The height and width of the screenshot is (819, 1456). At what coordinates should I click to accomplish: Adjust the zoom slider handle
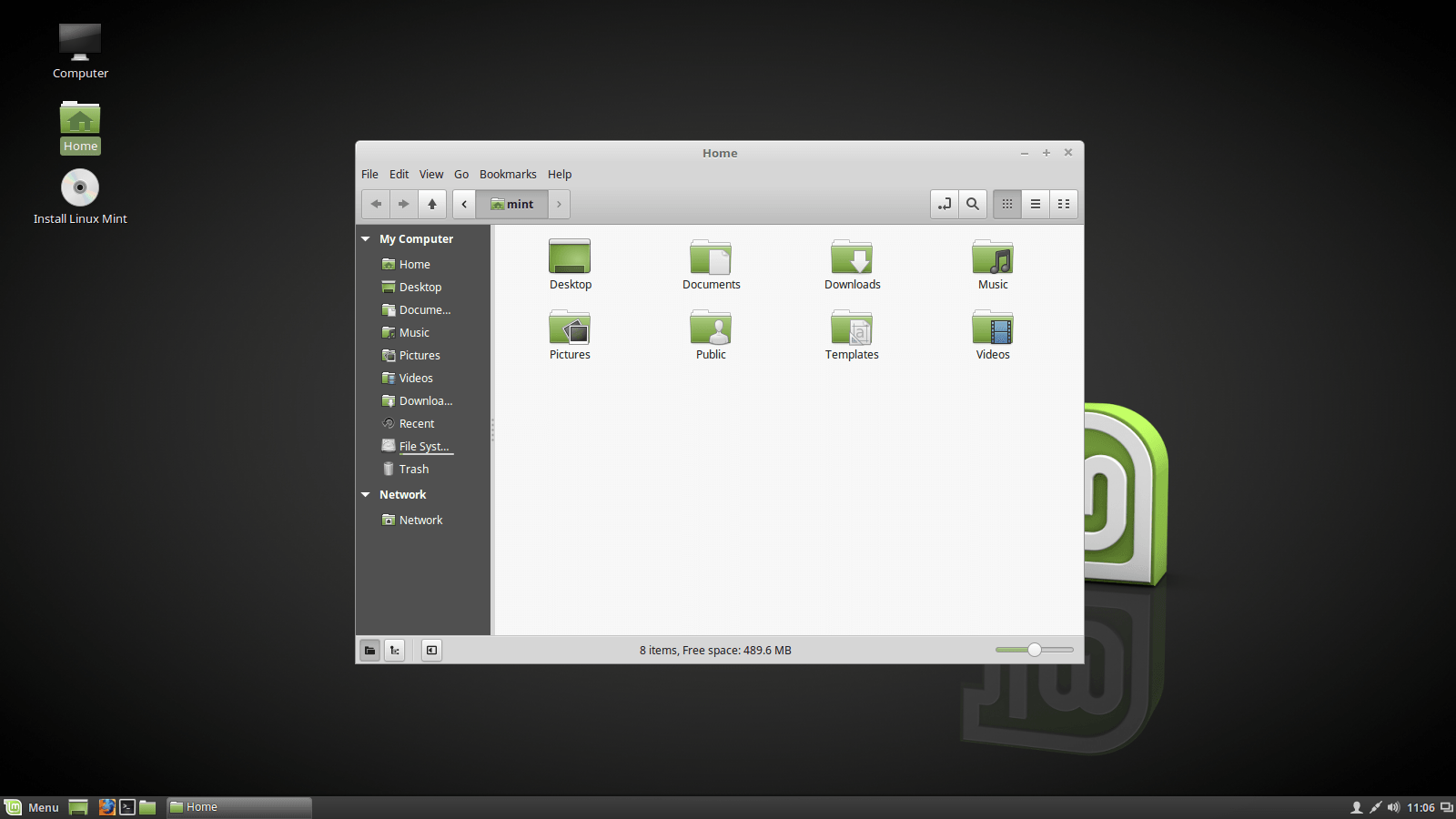point(1035,650)
